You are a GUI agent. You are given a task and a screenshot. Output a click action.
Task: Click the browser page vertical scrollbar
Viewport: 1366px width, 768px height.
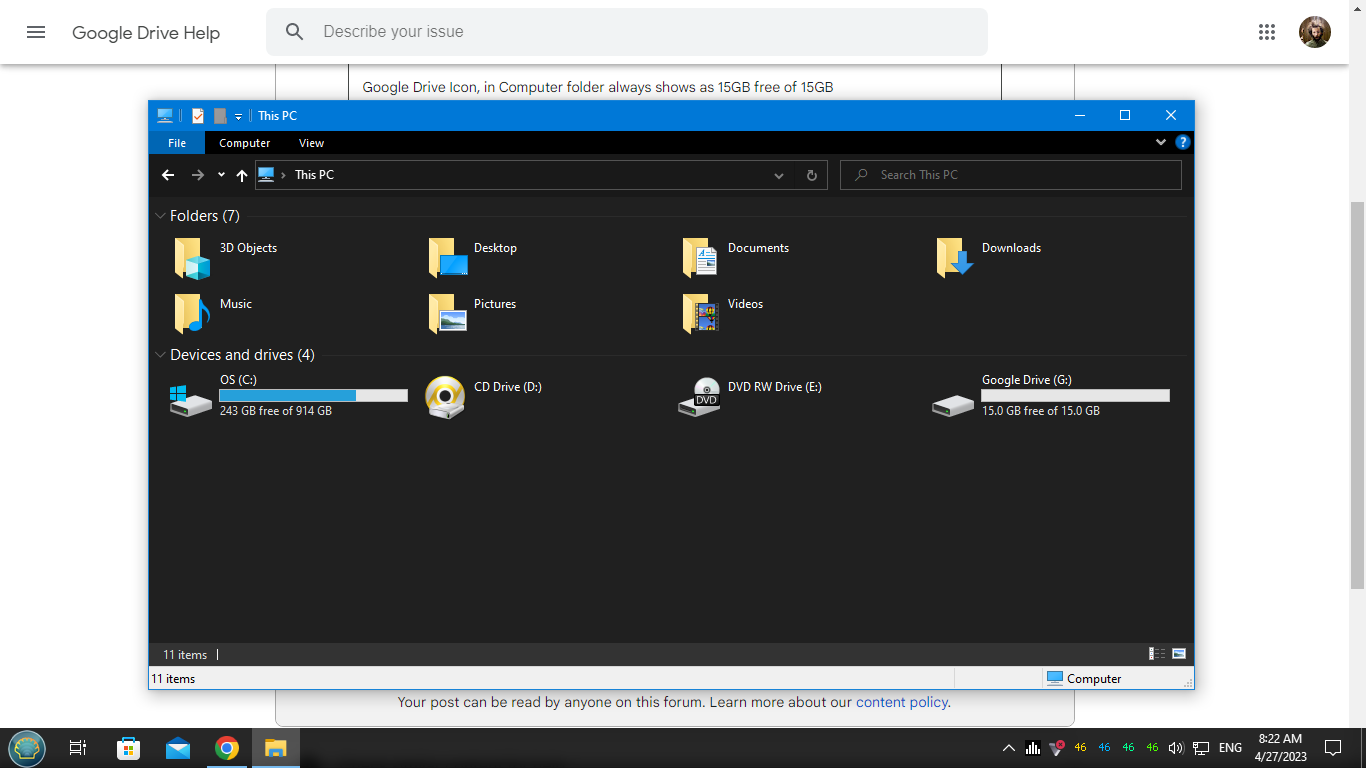1357,395
